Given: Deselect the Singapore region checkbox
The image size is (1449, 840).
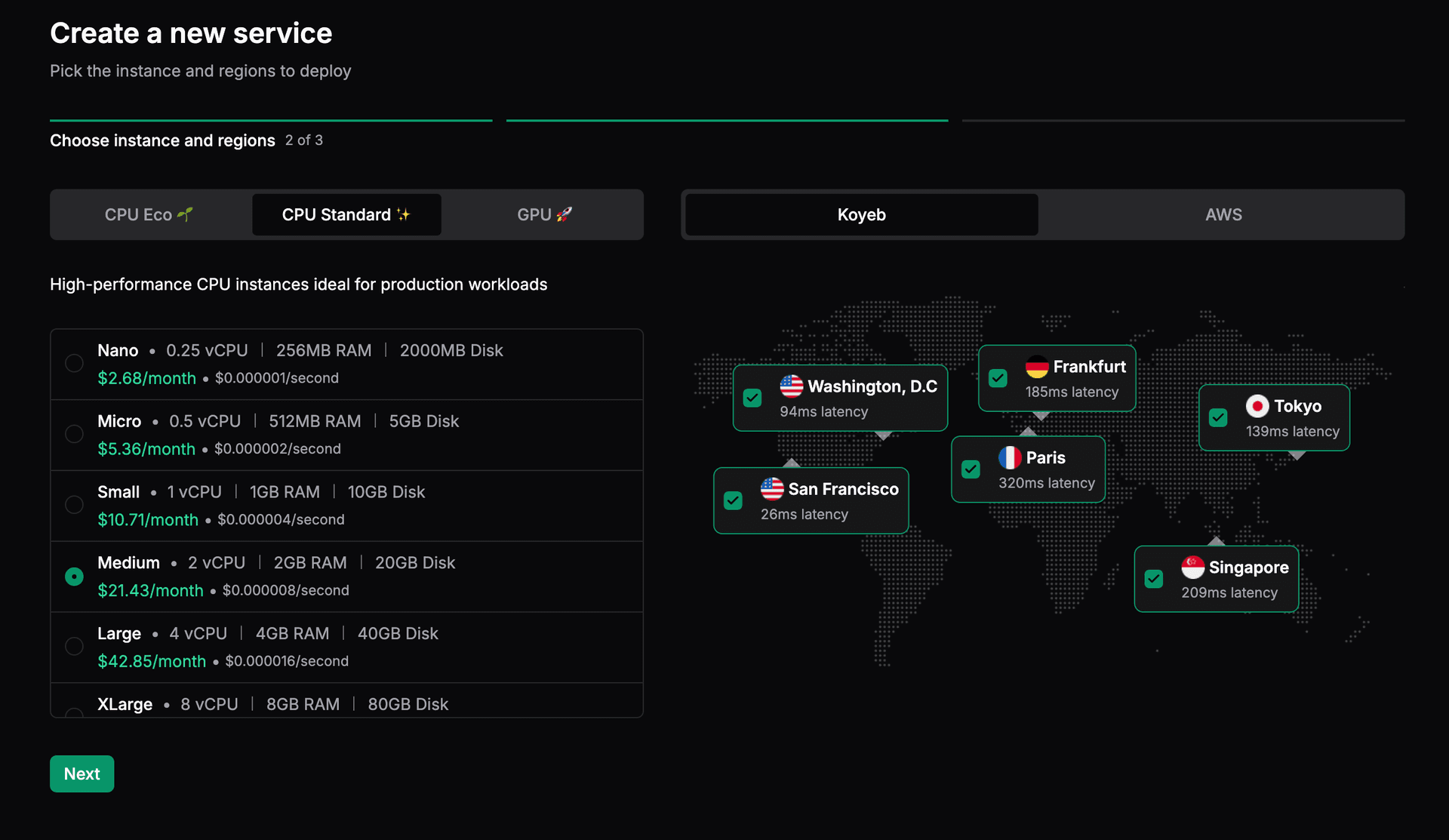Looking at the screenshot, I should 1153,579.
